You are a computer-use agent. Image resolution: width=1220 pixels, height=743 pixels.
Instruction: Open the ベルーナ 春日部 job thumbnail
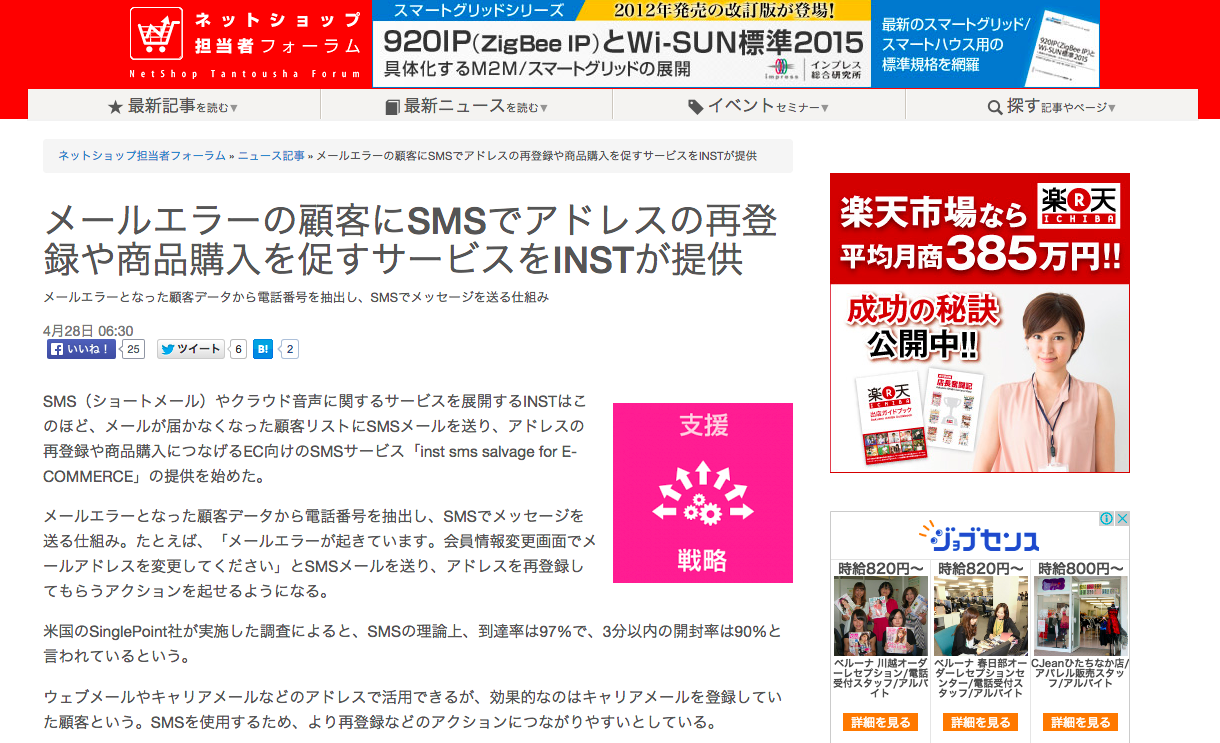click(x=981, y=616)
